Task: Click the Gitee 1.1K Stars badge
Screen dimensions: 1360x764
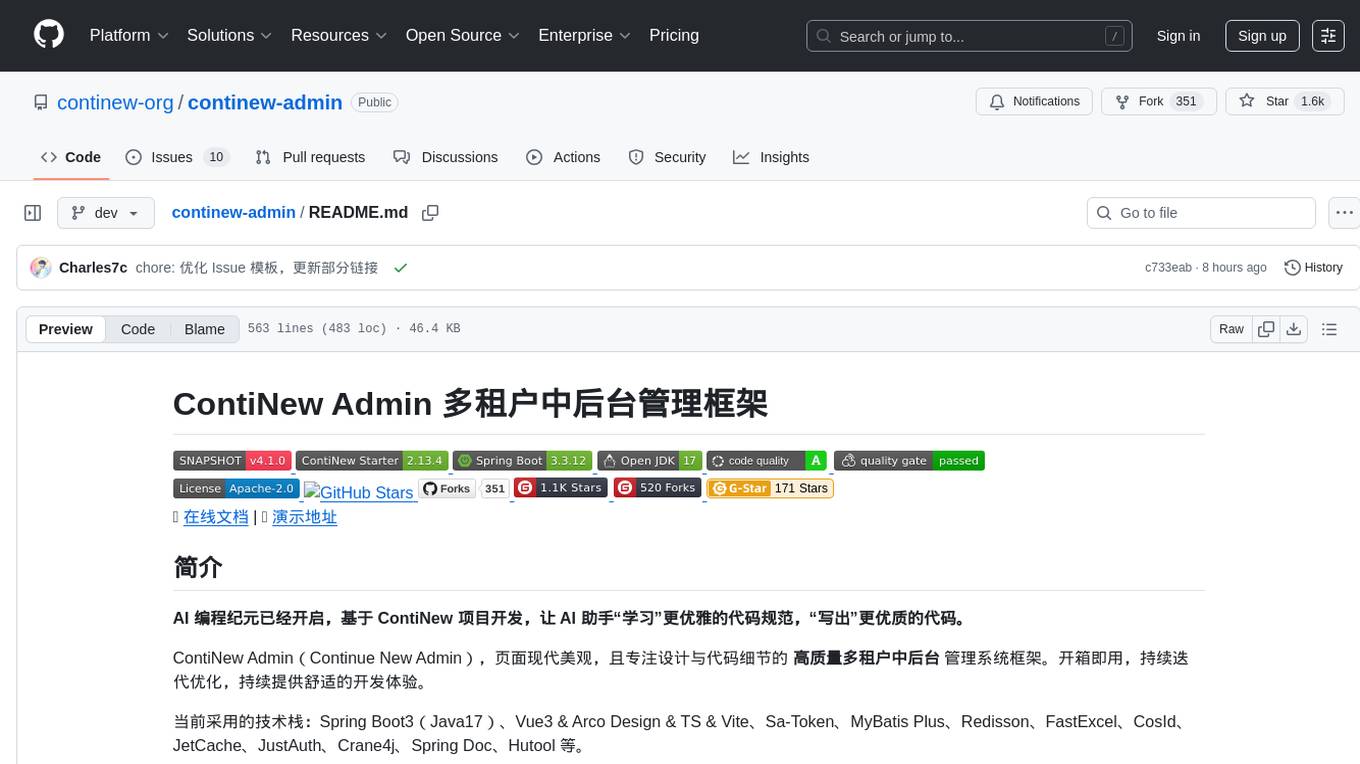Action: pyautogui.click(x=560, y=488)
